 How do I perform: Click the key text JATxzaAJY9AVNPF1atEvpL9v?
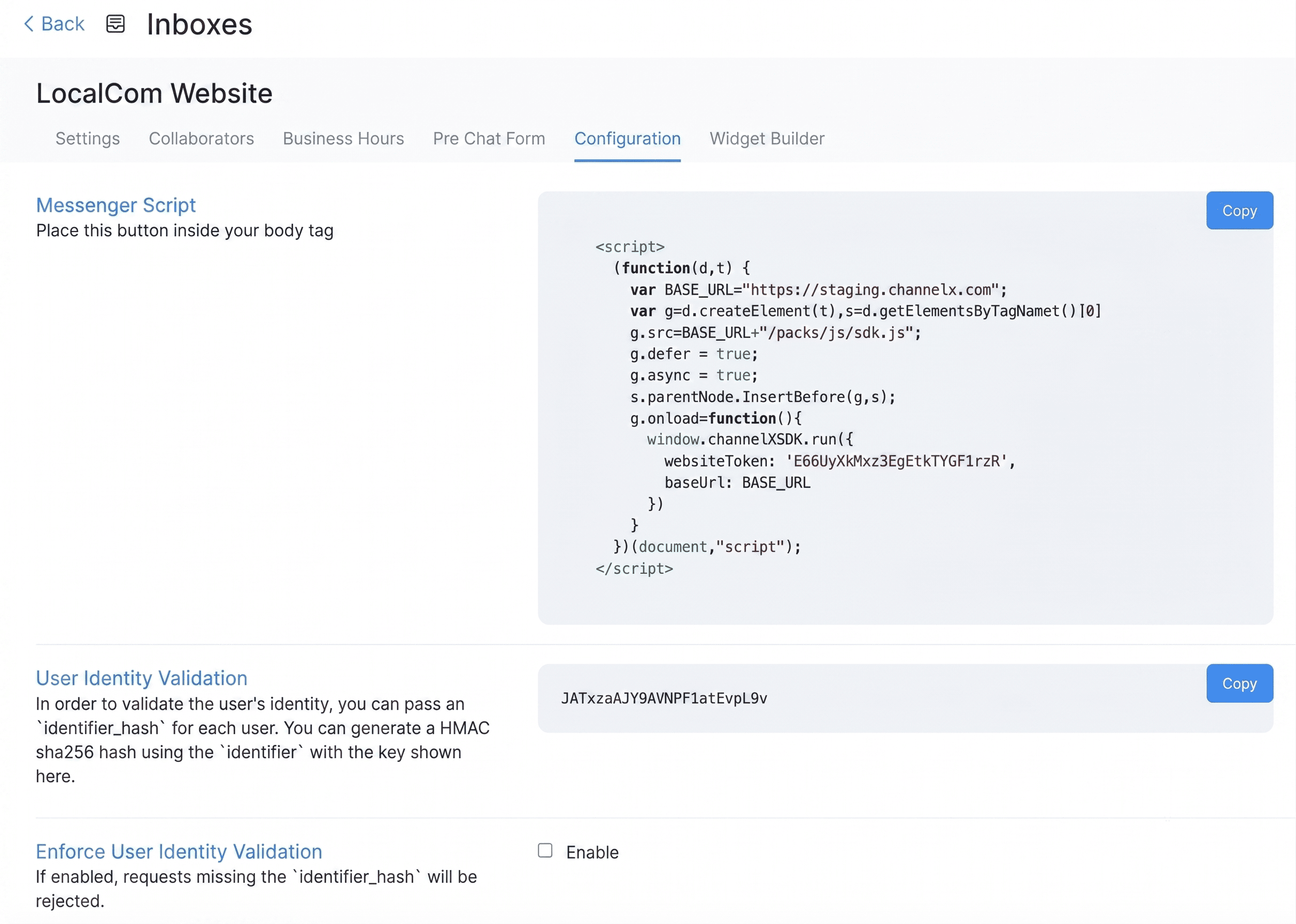coord(664,698)
